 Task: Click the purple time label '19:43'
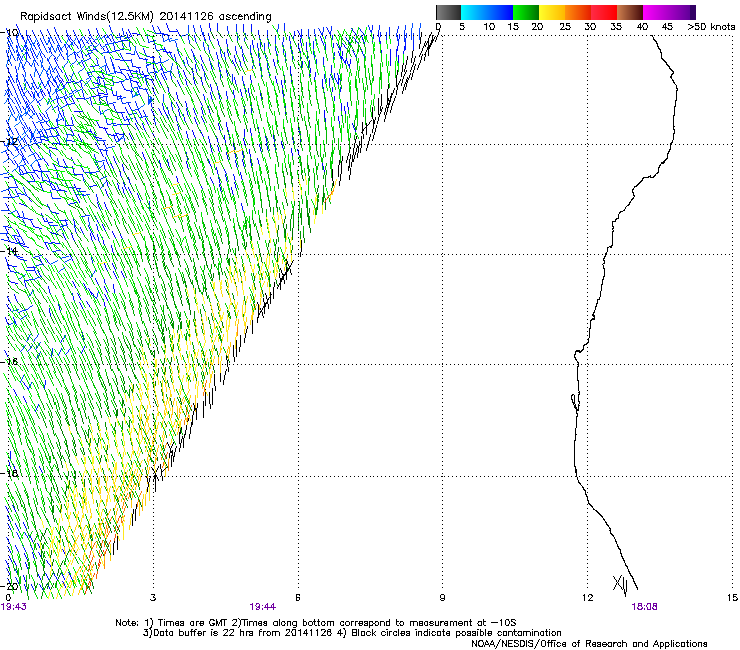click(14, 607)
